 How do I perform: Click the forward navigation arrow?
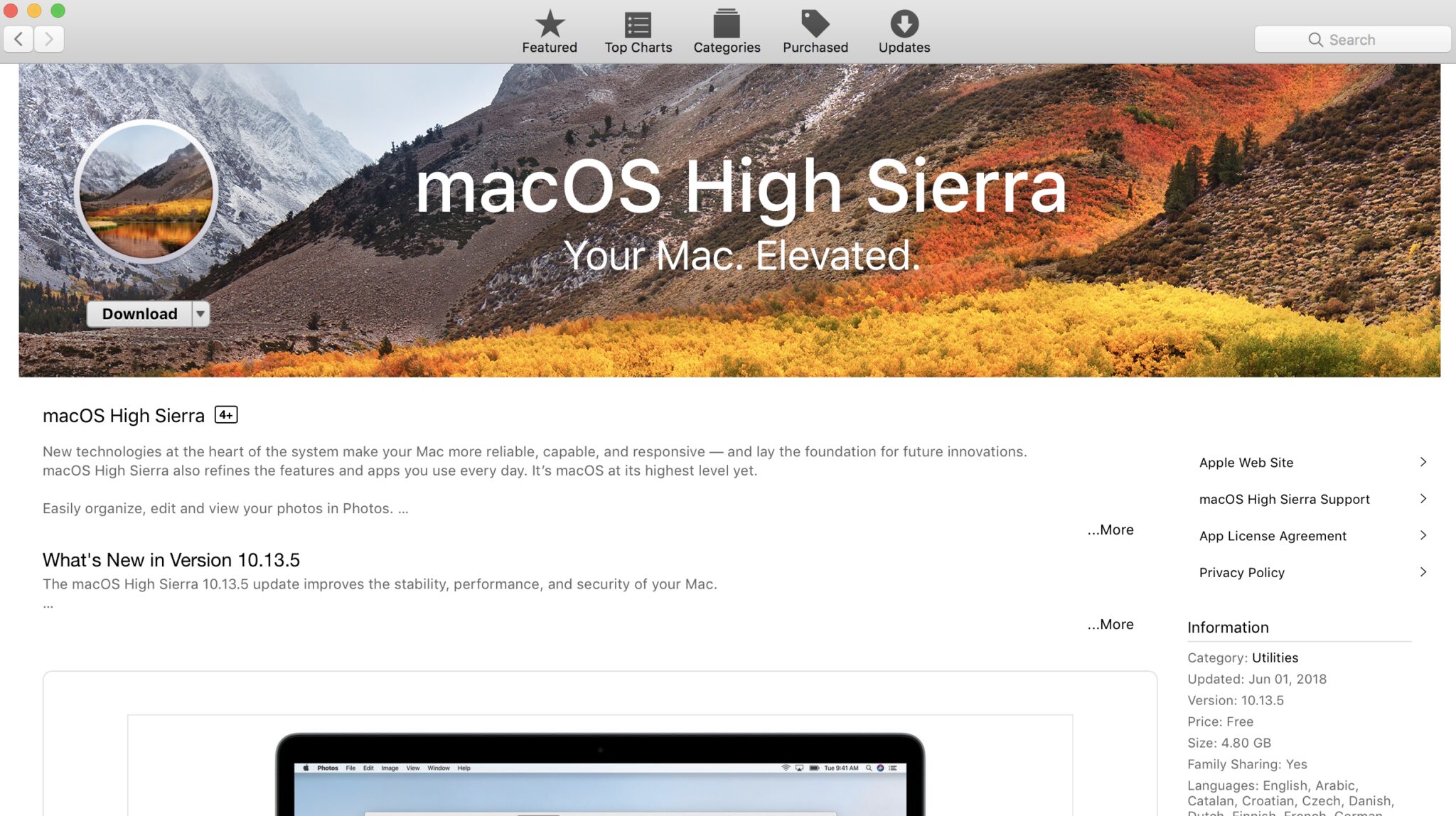pos(49,38)
